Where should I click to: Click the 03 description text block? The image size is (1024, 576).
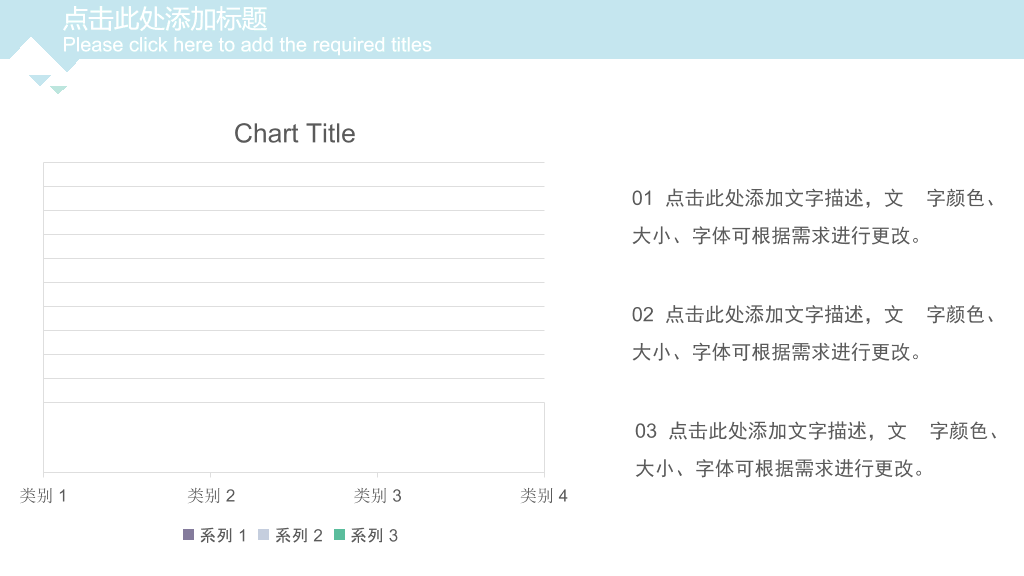[x=816, y=449]
